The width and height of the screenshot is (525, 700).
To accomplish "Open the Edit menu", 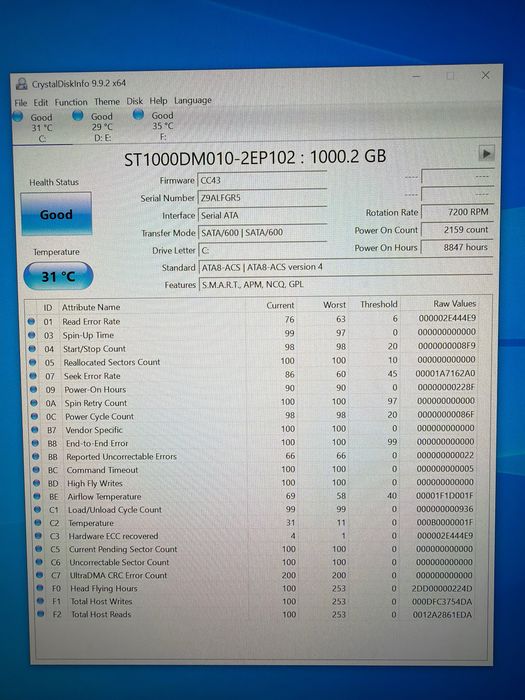I will (x=41, y=102).
